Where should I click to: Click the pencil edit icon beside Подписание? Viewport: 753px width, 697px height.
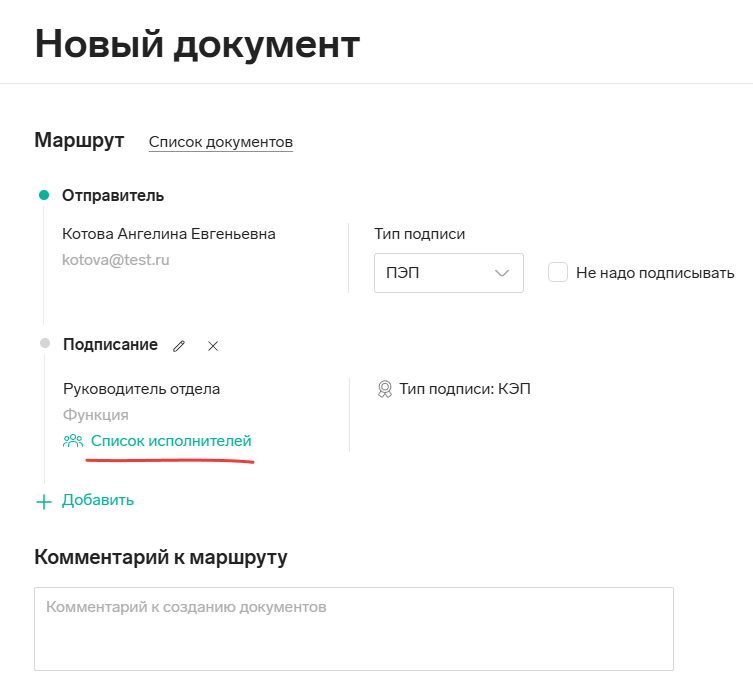tap(179, 346)
